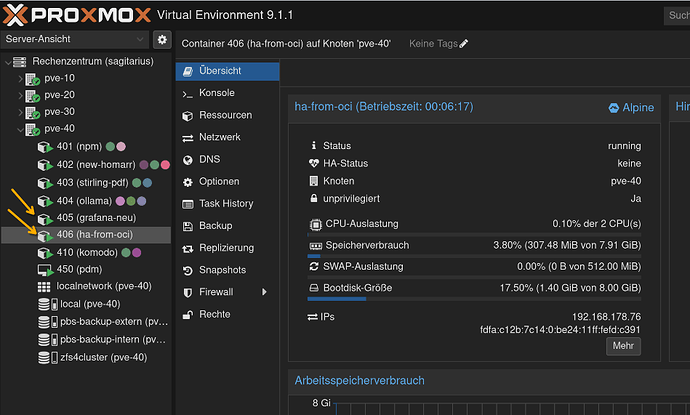Click the IP address 192.168.178.76

tap(606, 317)
